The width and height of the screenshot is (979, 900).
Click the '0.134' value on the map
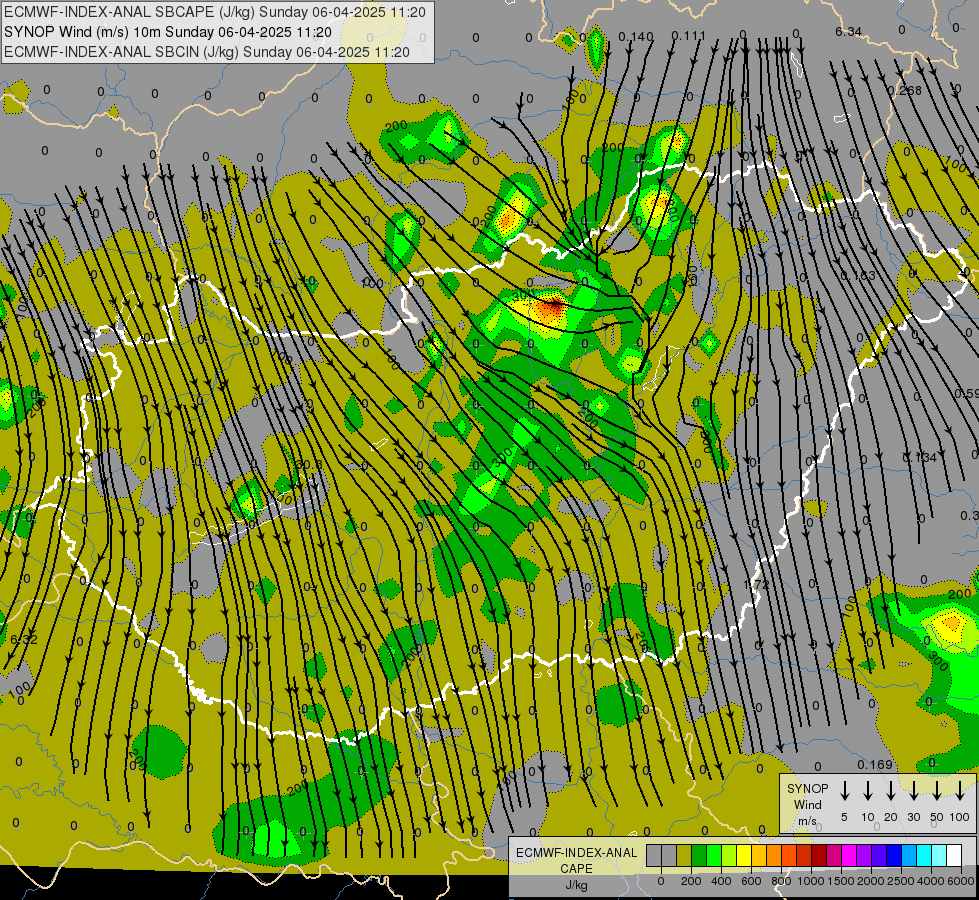coord(920,458)
